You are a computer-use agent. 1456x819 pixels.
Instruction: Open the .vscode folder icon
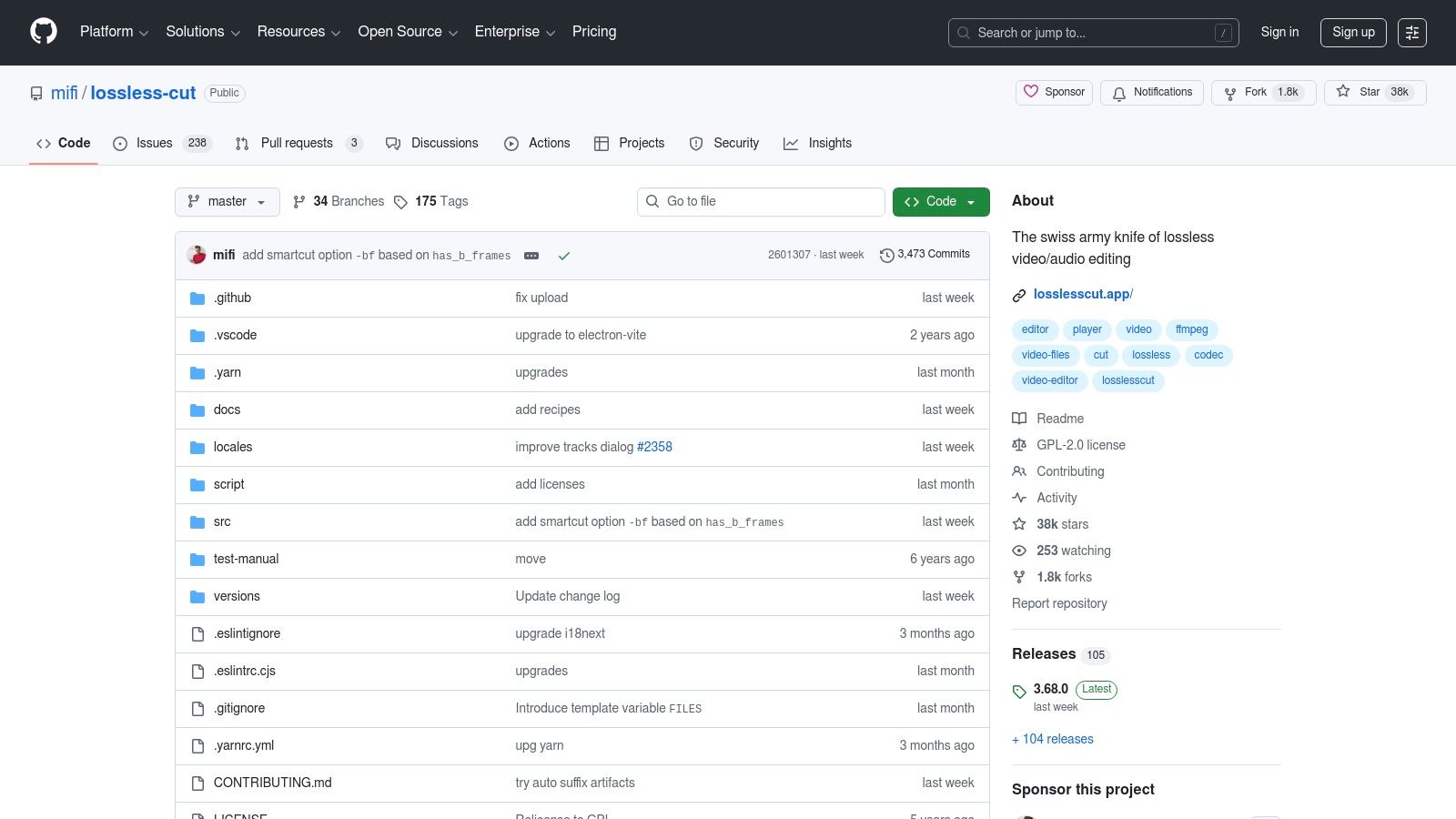(x=197, y=336)
